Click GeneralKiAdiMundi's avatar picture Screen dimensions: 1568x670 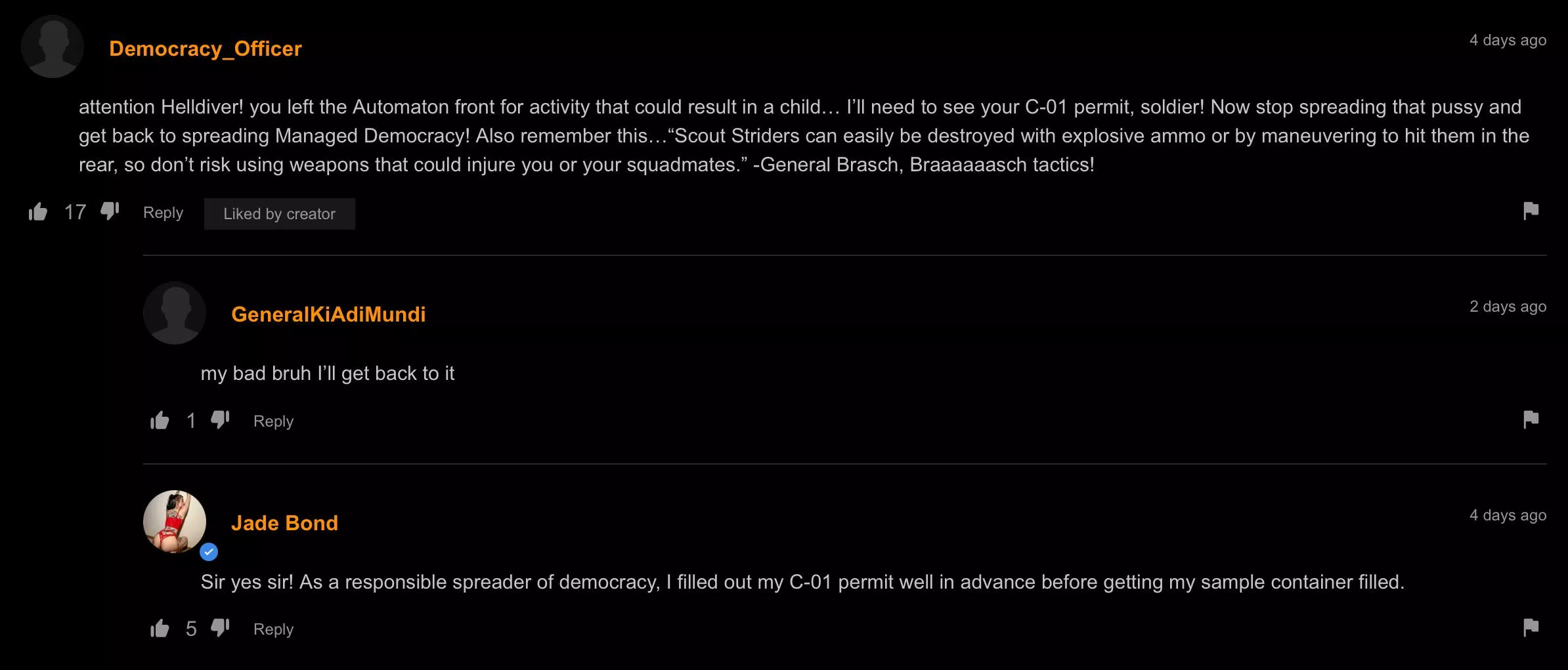click(x=175, y=313)
